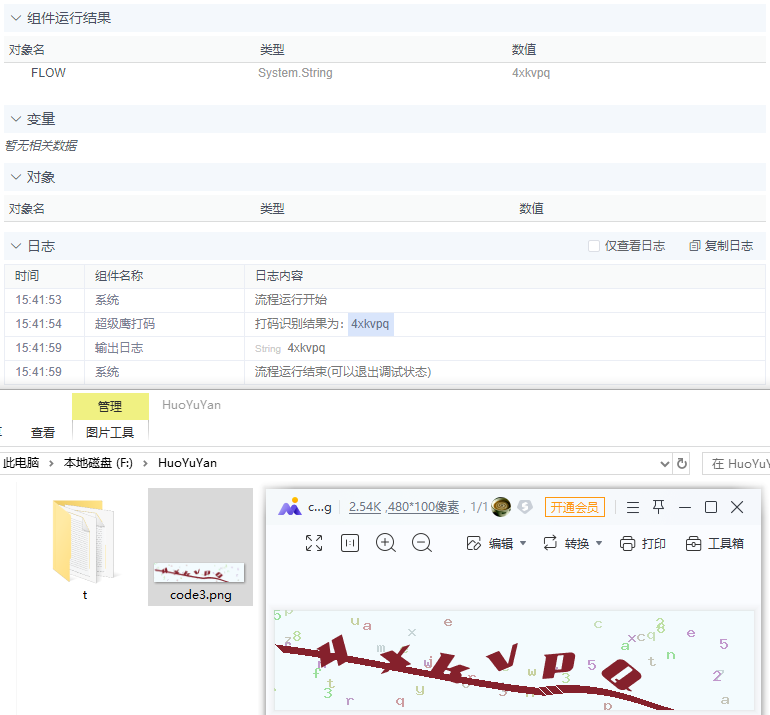
Task: Focus the 在 HuoYuYan search box
Action: [x=736, y=464]
